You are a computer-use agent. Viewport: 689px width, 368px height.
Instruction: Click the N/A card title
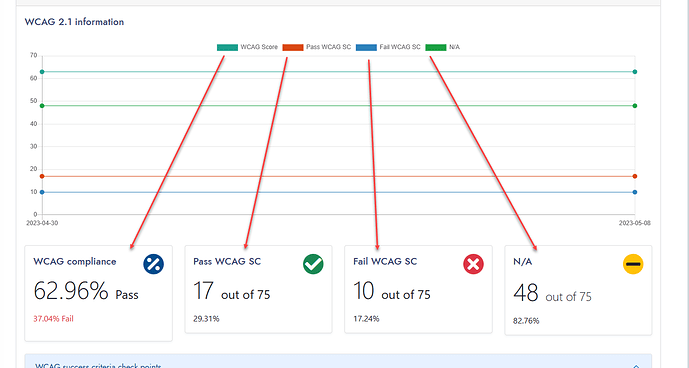pyautogui.click(x=522, y=262)
